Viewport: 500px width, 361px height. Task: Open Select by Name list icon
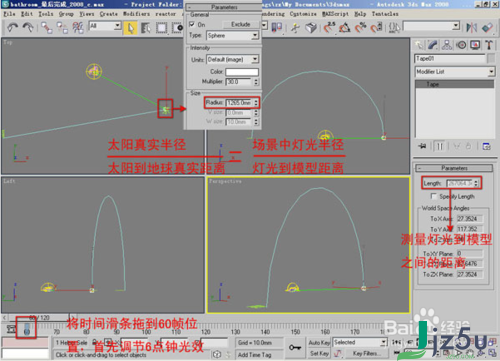(x=146, y=28)
